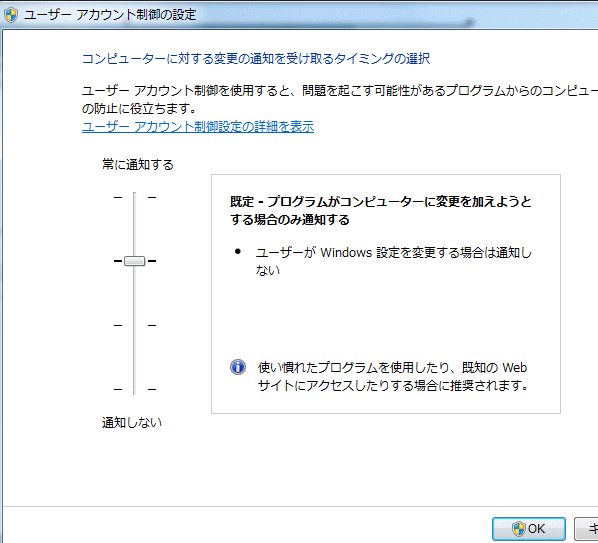Click recommendation text 使い慣れたプログラムを使用したり
Screen dimensions: 598x543
pyautogui.click(x=393, y=376)
